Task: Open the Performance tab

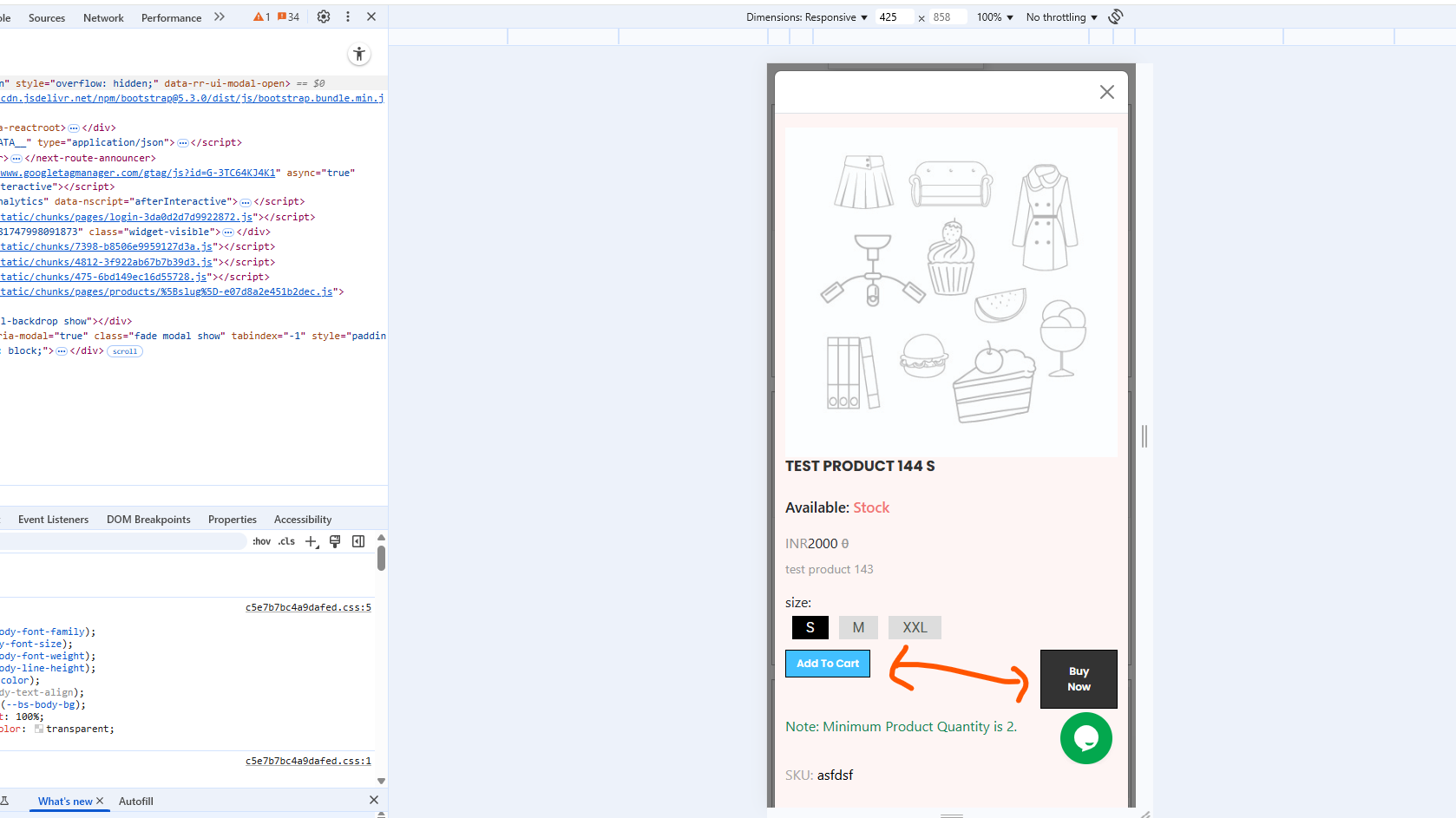Action: (171, 17)
